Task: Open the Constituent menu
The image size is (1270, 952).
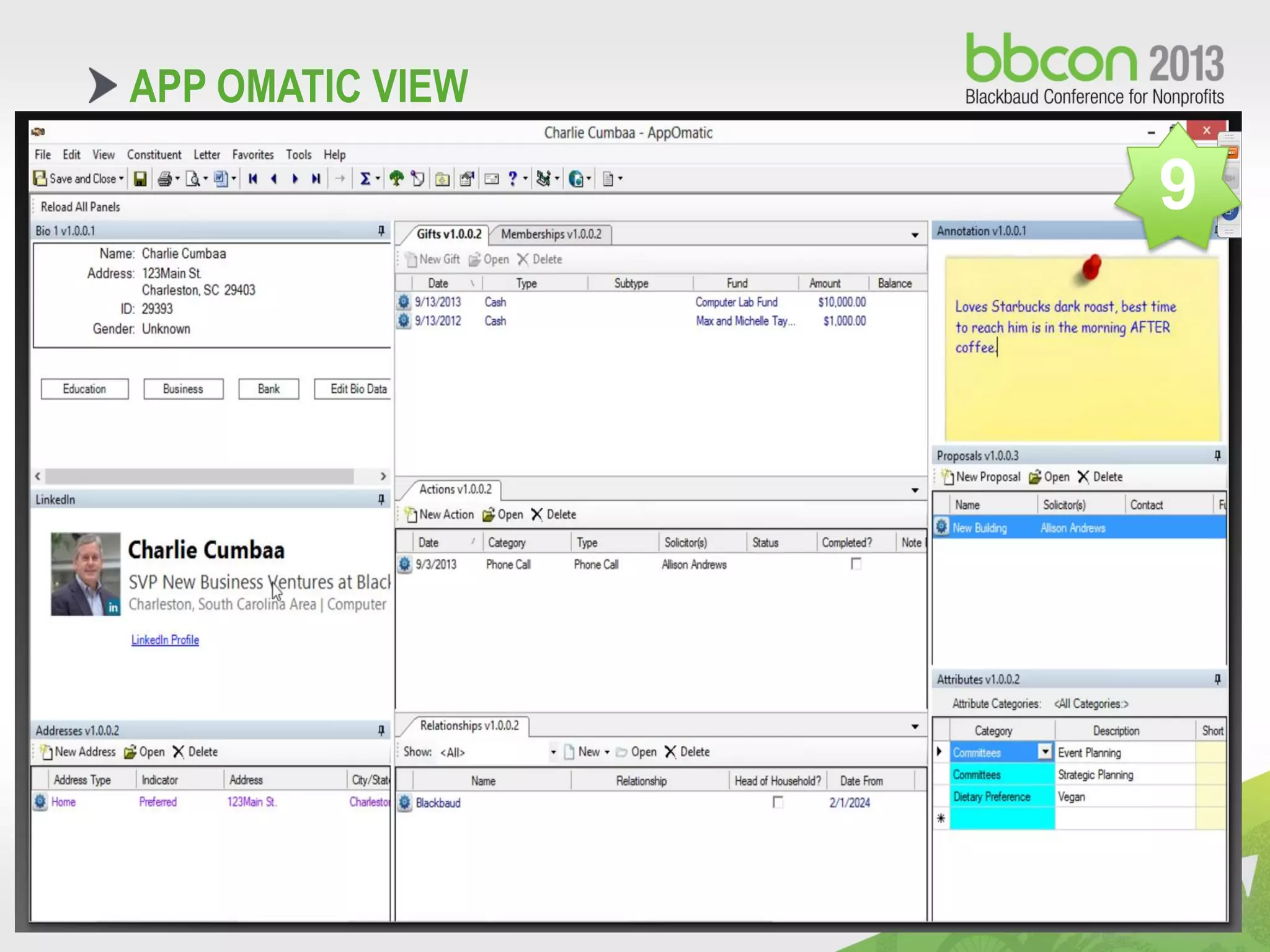Action: [154, 154]
